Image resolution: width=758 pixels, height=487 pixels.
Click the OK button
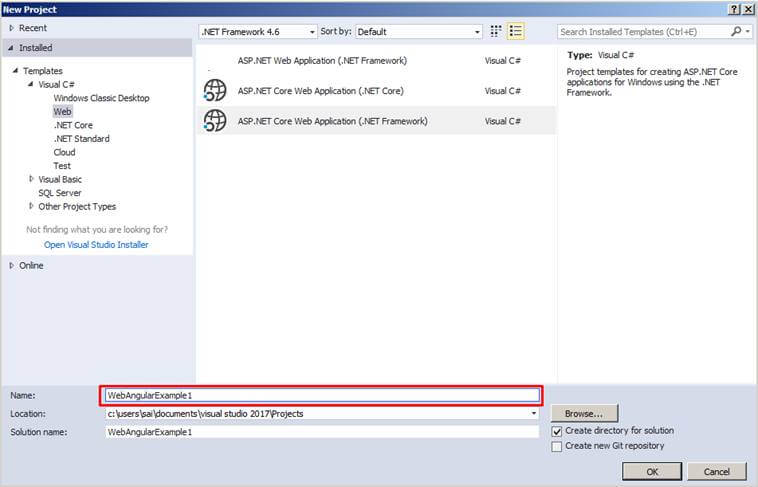point(652,472)
